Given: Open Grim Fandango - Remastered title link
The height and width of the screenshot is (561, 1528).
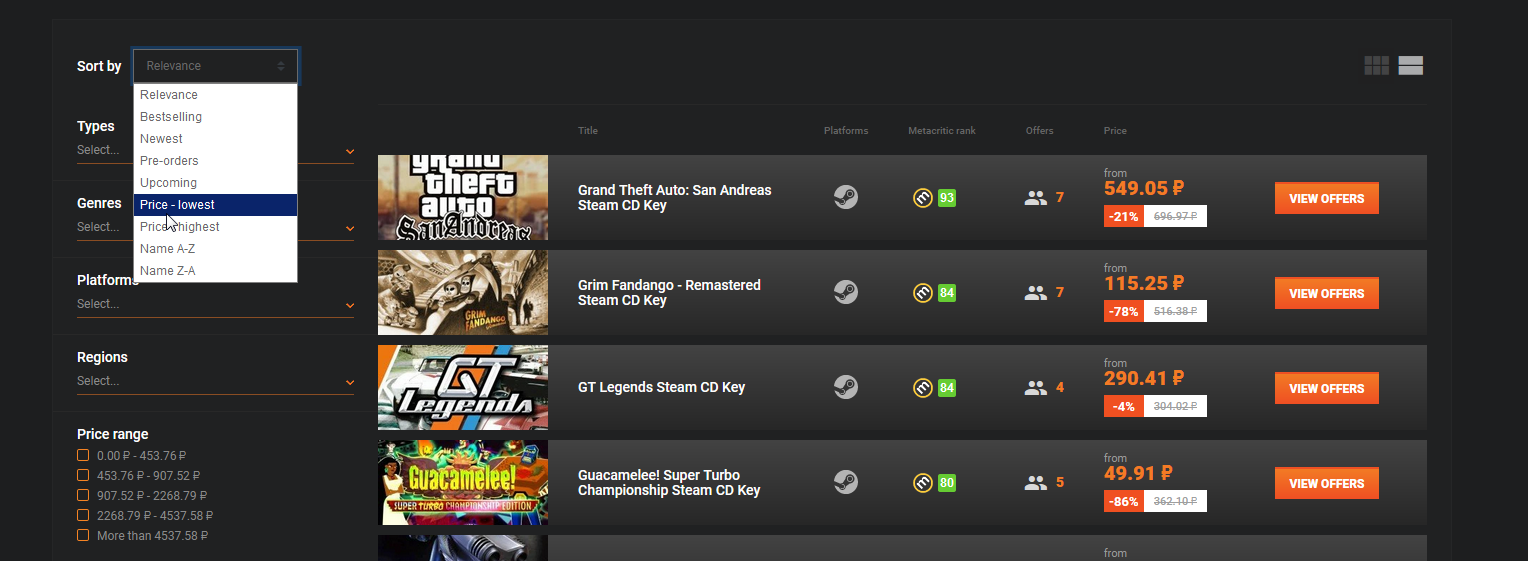Looking at the screenshot, I should click(x=669, y=293).
